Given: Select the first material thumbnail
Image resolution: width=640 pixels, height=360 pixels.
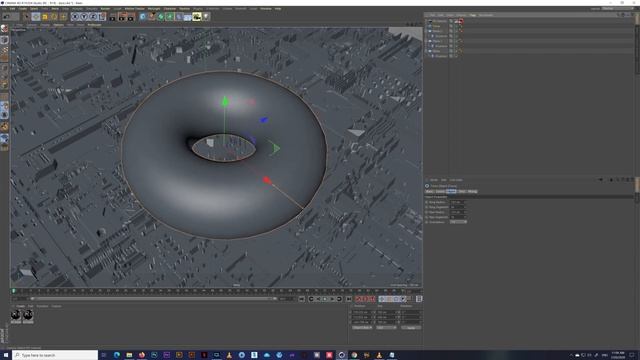Looking at the screenshot, I should coord(16,315).
